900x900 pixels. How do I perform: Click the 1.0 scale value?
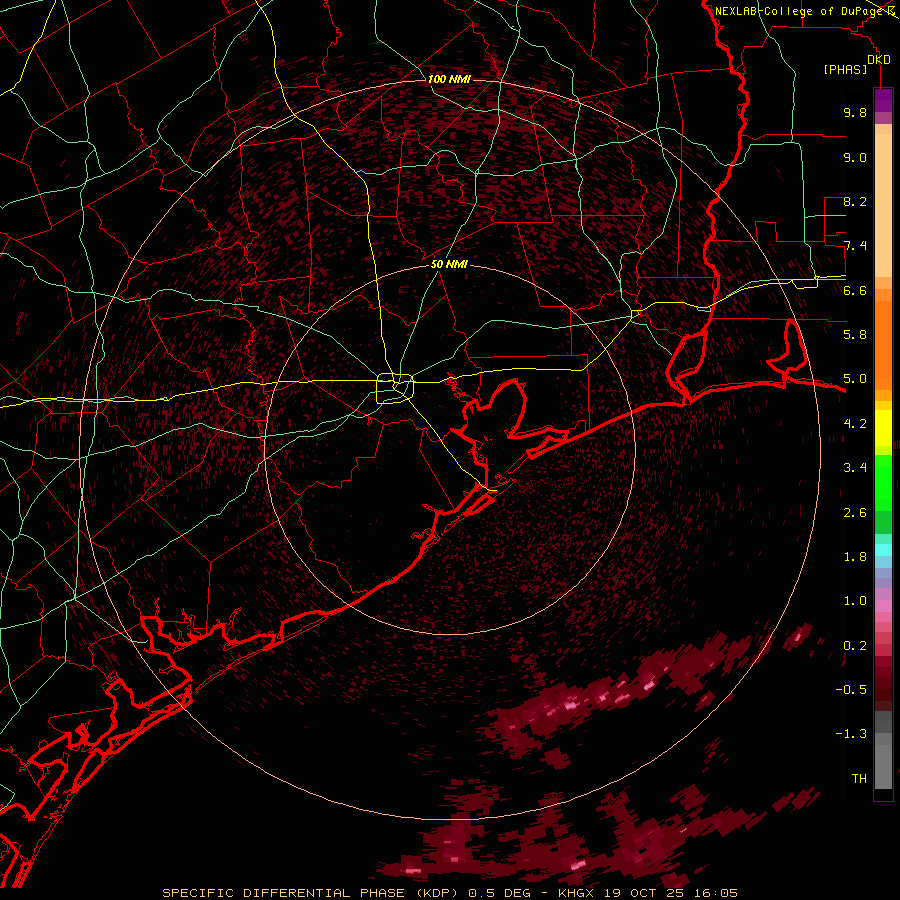tap(855, 601)
